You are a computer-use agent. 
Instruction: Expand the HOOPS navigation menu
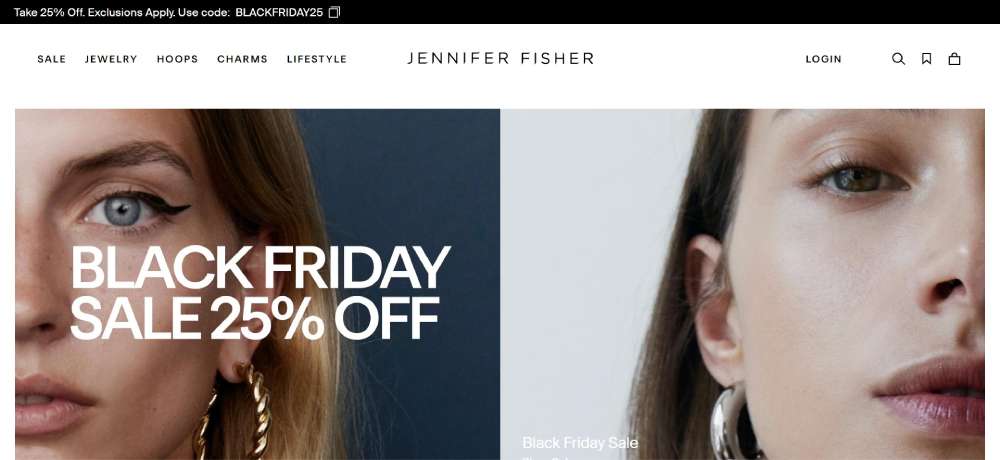coord(177,59)
